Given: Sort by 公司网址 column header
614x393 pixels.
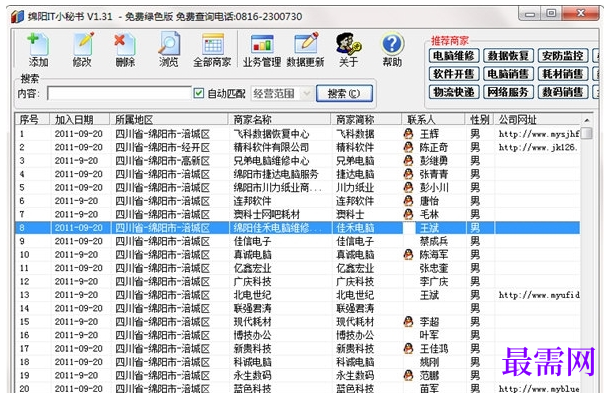Looking at the screenshot, I should (x=537, y=119).
